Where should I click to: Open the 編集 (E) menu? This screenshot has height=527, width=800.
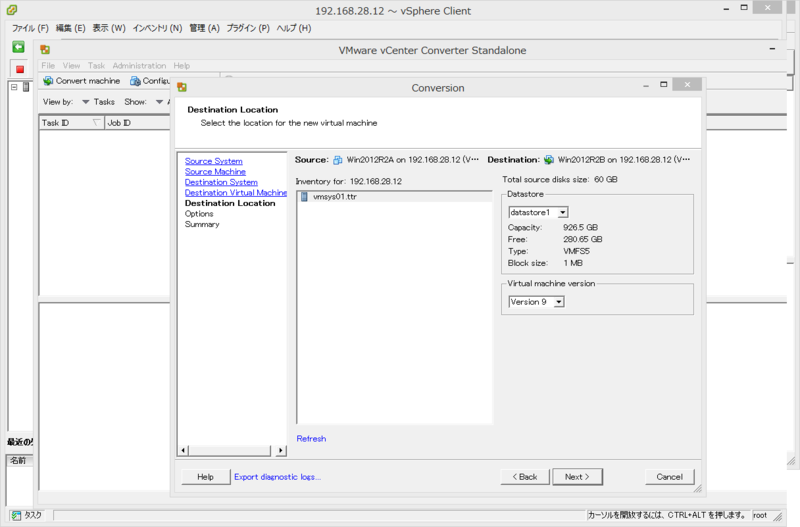coord(70,28)
